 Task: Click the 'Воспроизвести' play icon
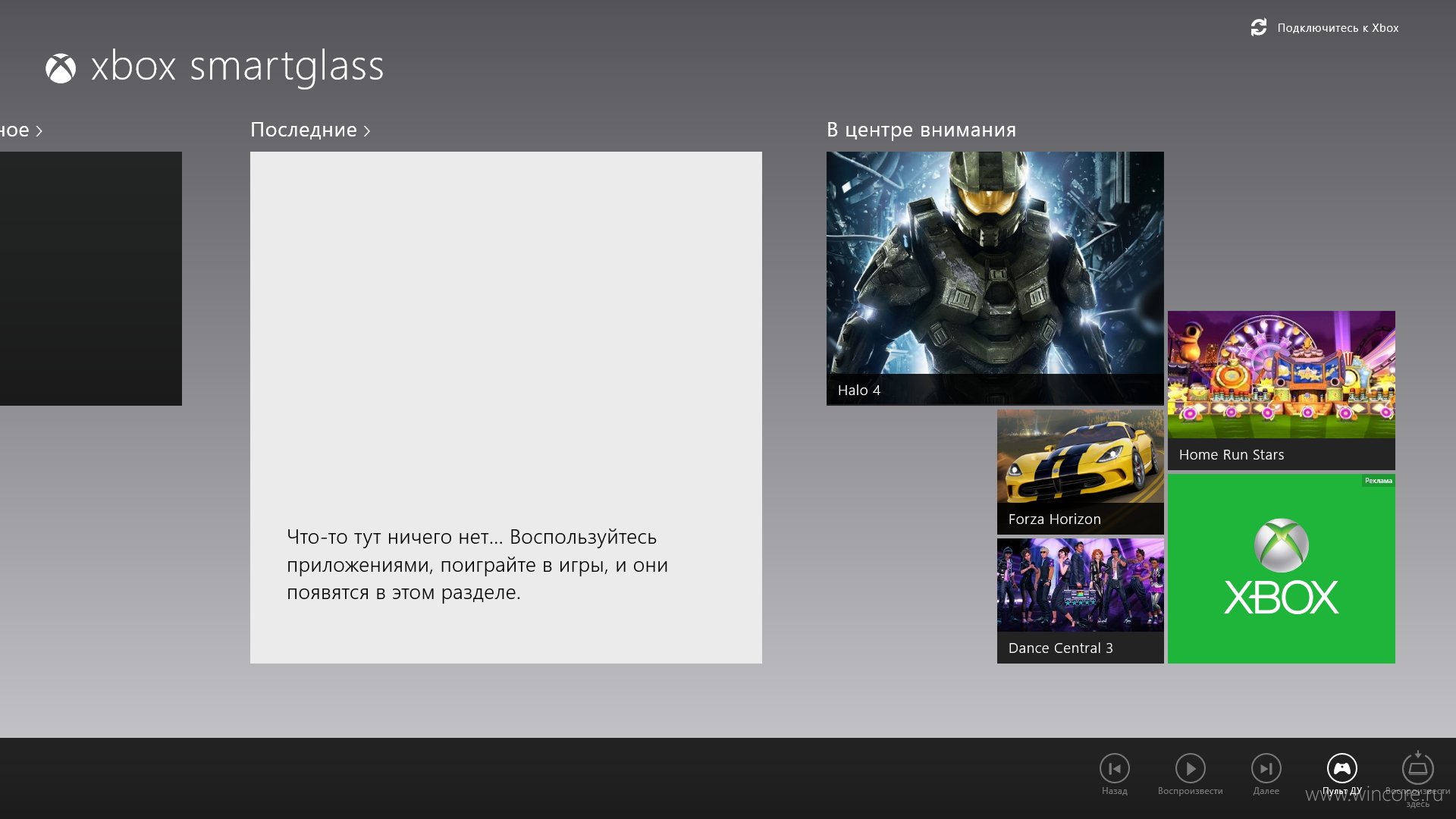pyautogui.click(x=1190, y=768)
